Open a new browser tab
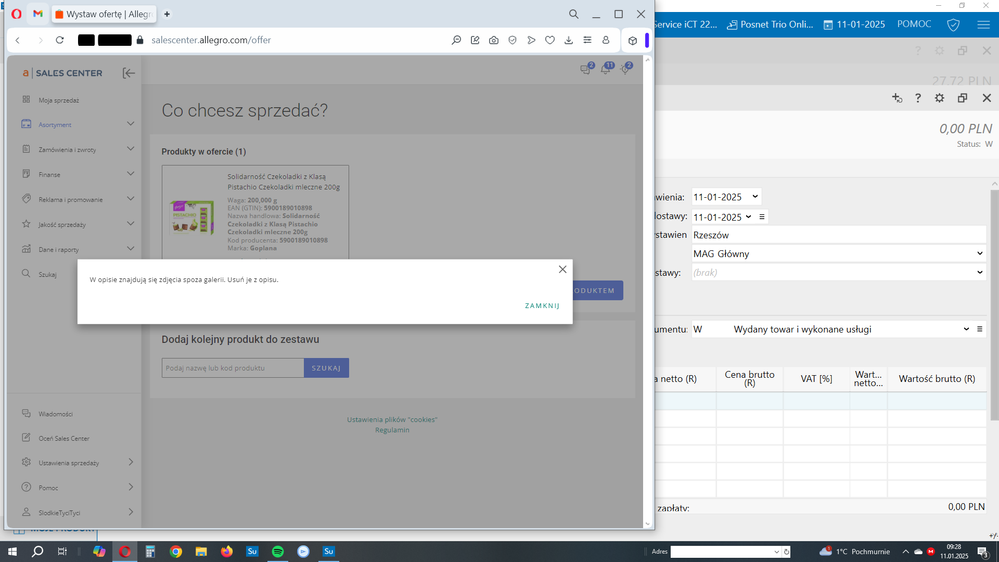Screen dimensions: 999x562 167,14
